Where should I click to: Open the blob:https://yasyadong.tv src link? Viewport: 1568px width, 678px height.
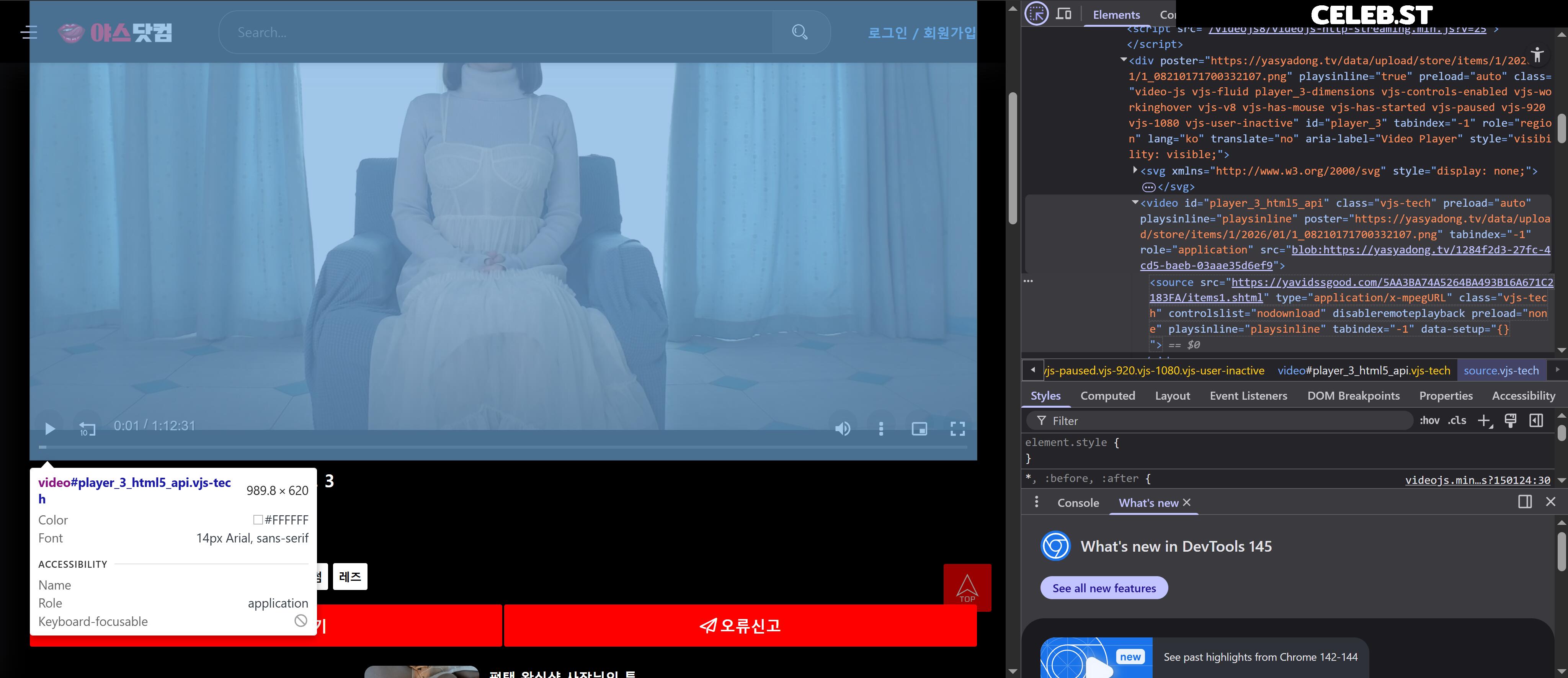1345,257
